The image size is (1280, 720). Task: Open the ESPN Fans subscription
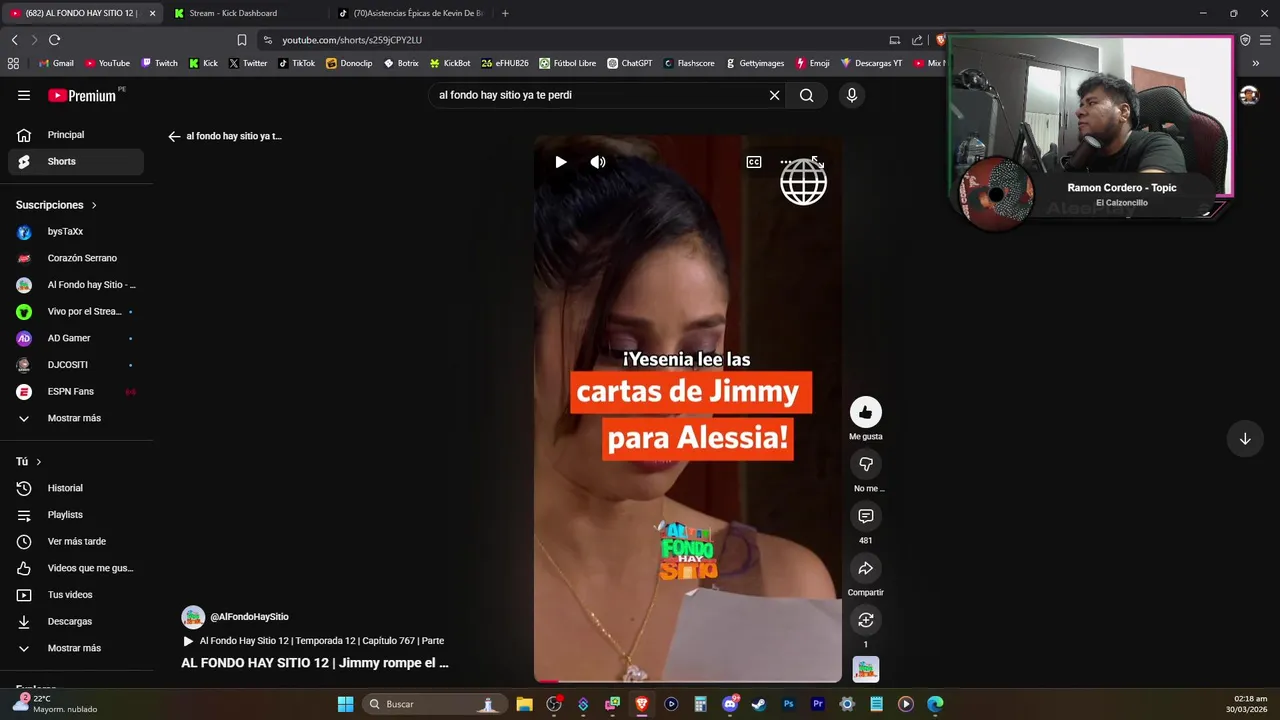tap(76, 391)
